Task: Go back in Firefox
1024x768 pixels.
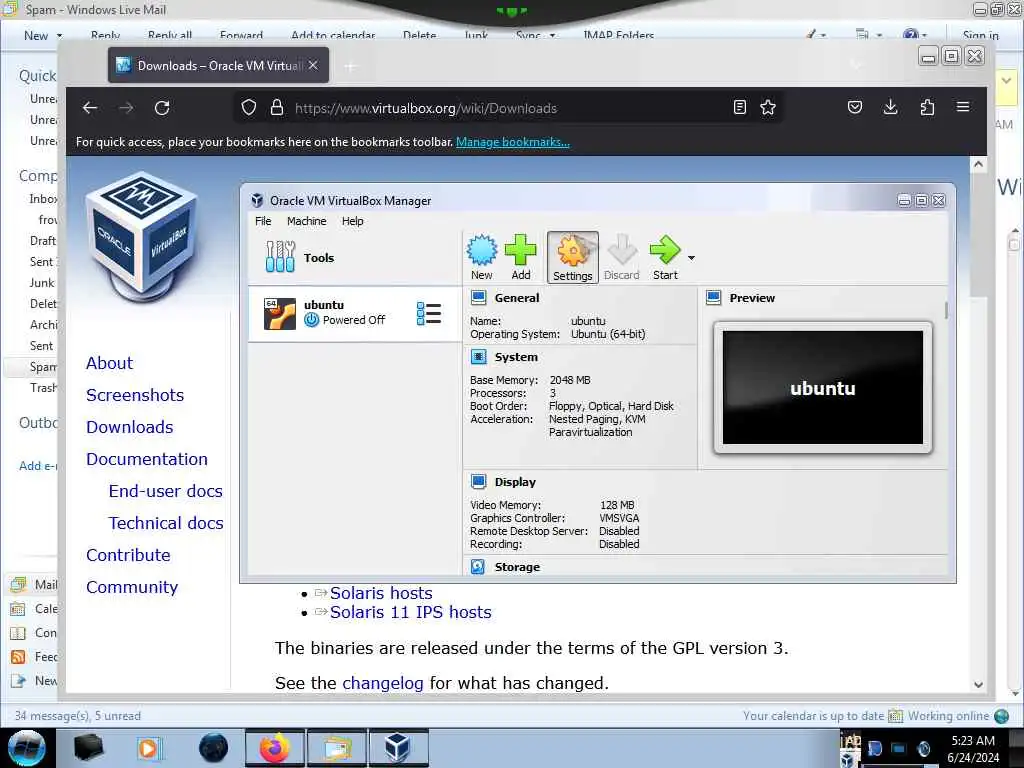Action: (90, 108)
